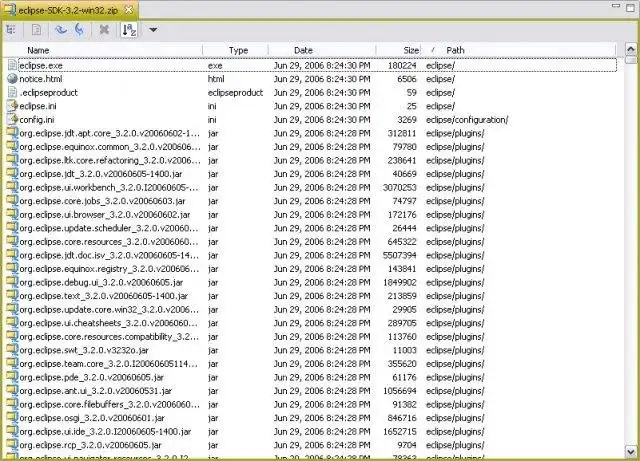Viewport: 640px width, 461px height.
Task: Click the left curved blue arrow icon
Action: (x=61, y=30)
